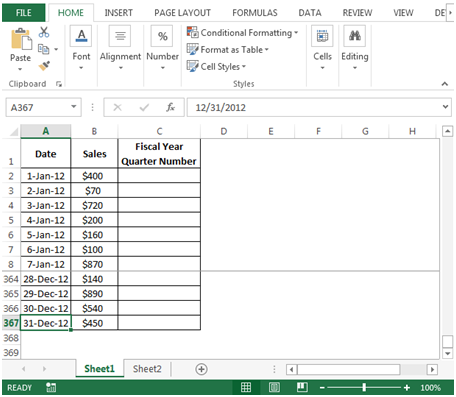Click the Copy icon
456x397 pixels.
click(x=44, y=49)
